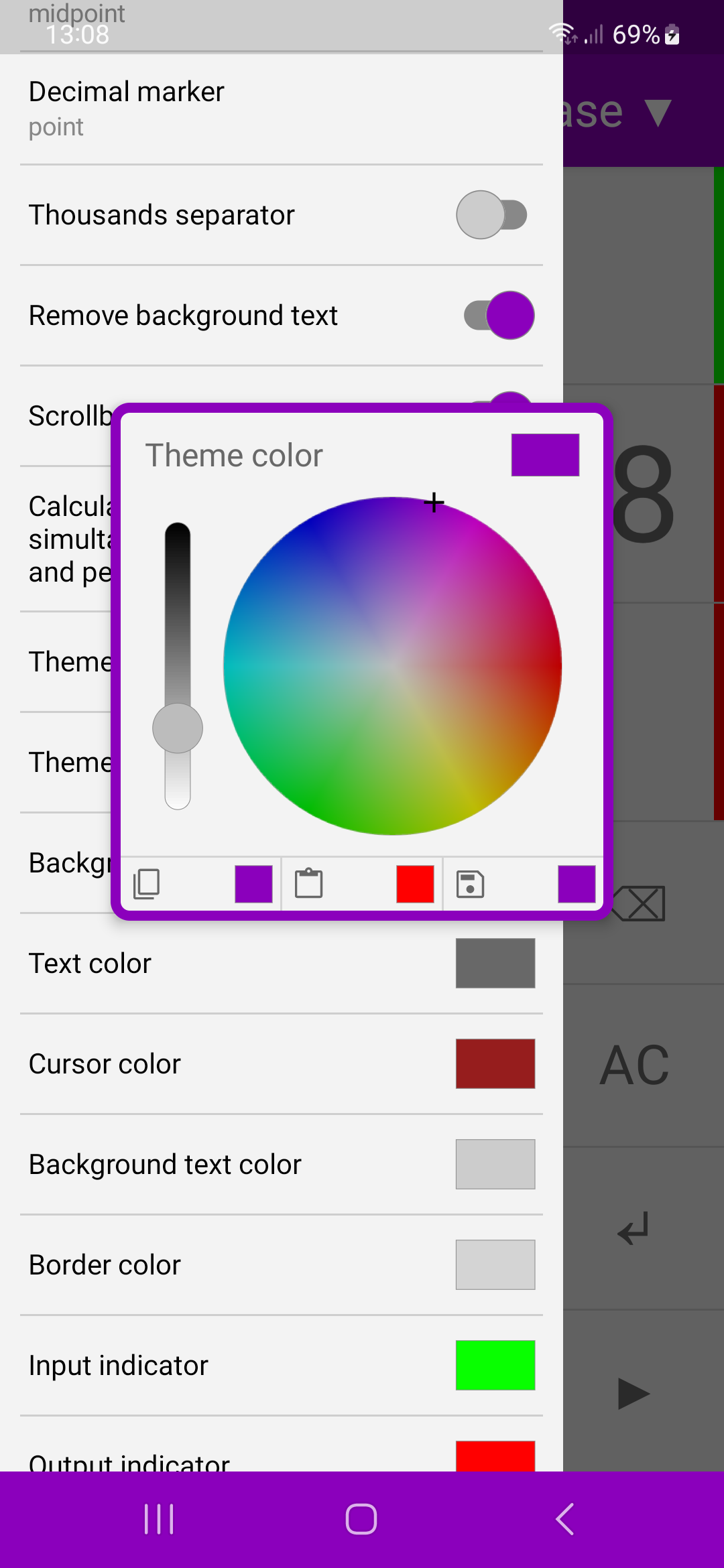This screenshot has width=724, height=1568.
Task: Tap the Android home button
Action: (x=361, y=1519)
